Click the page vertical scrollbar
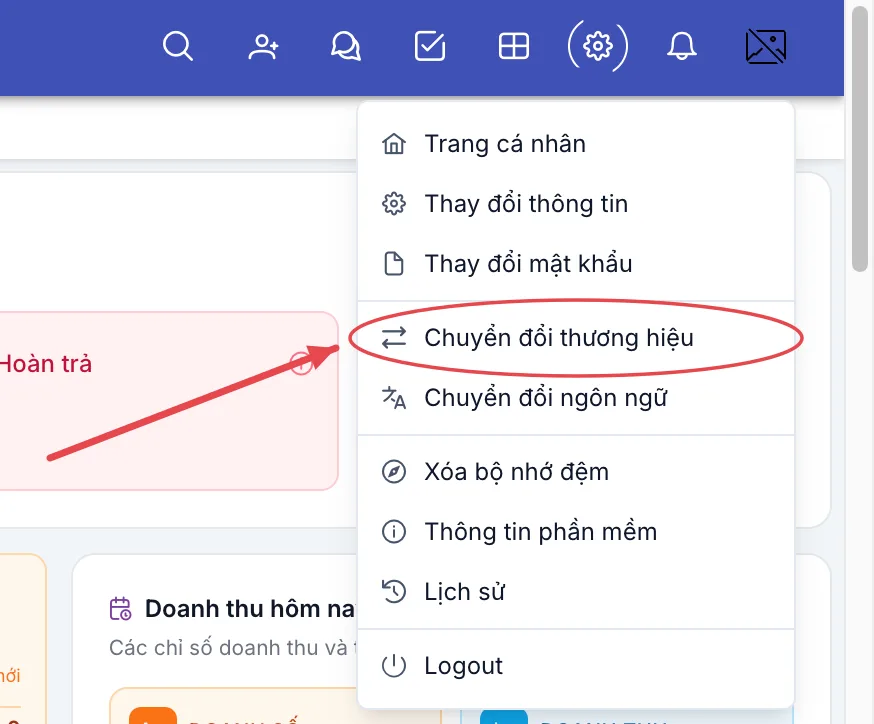 pyautogui.click(x=859, y=139)
